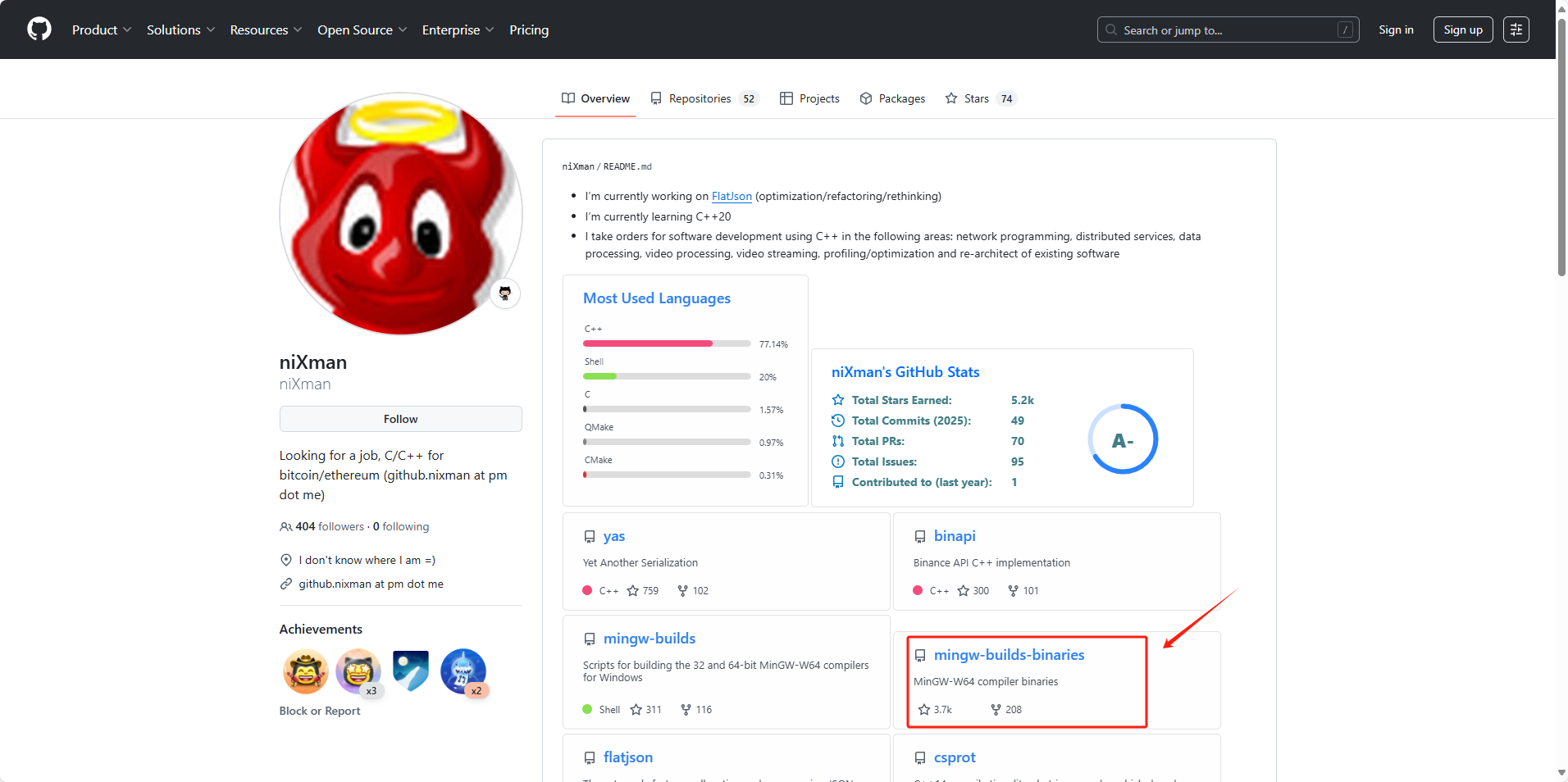Open binapi forks count 101

[x=1023, y=590]
